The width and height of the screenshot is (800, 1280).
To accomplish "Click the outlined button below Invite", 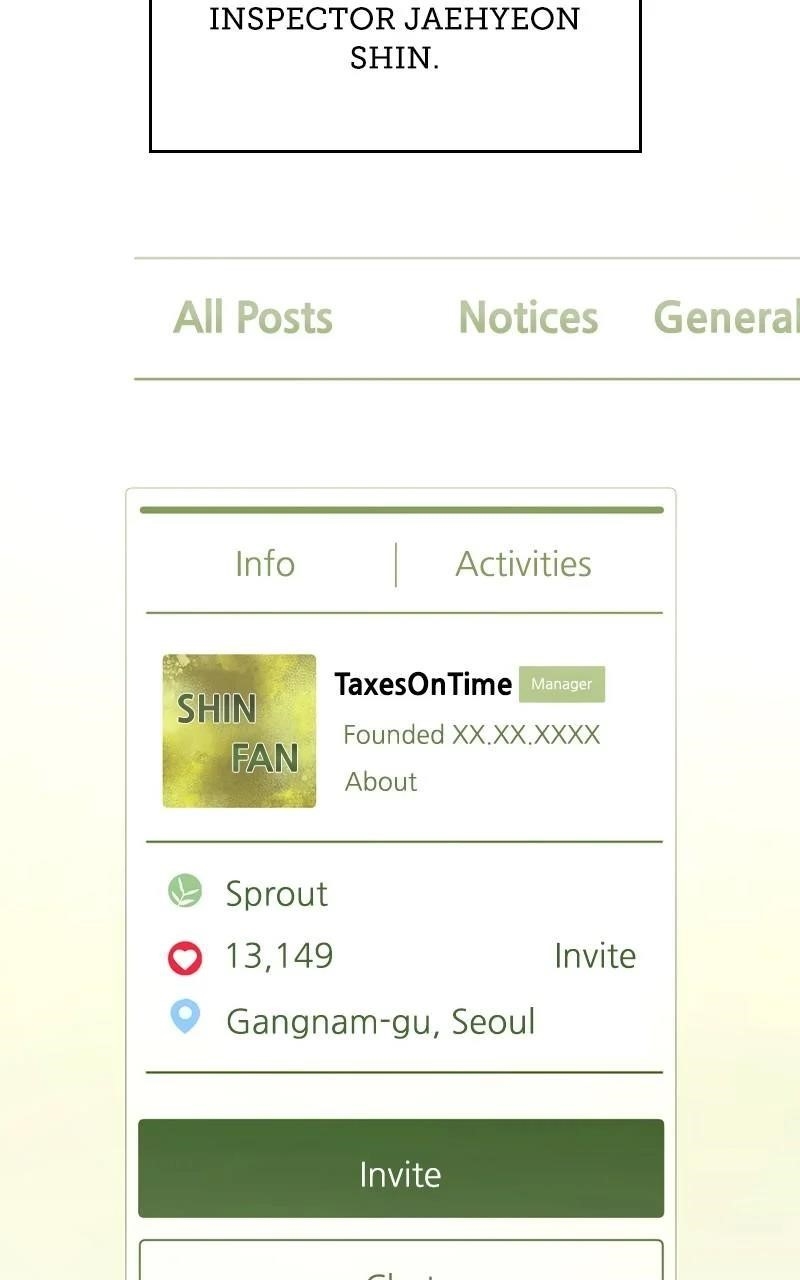I will [x=401, y=1260].
